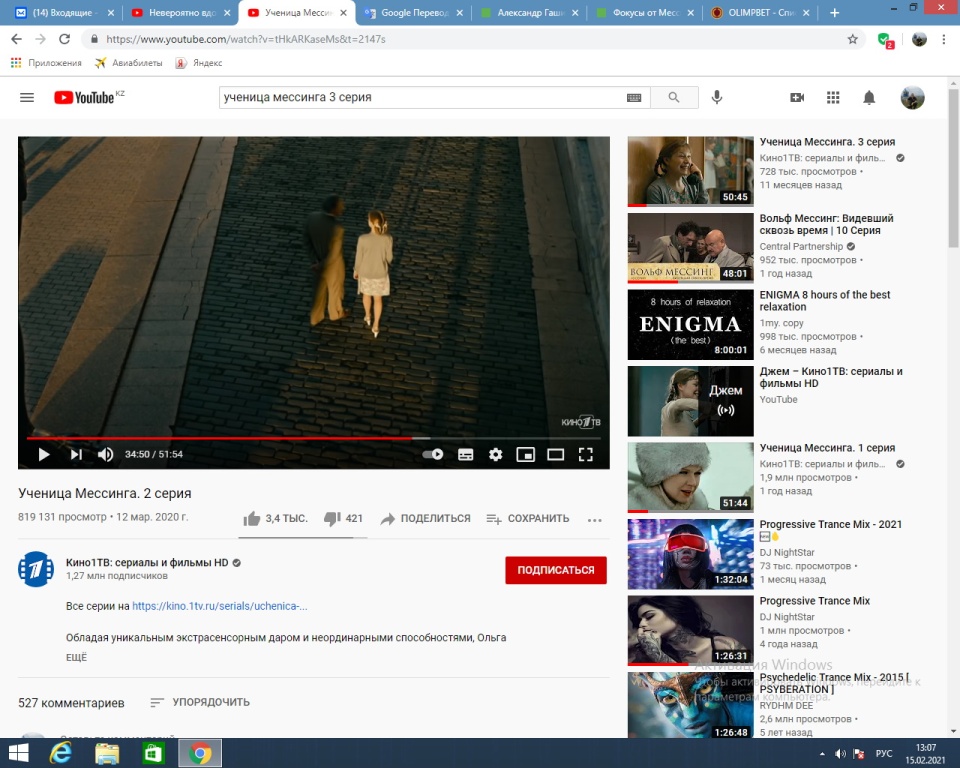Open Яндекс bookmark

coord(199,62)
